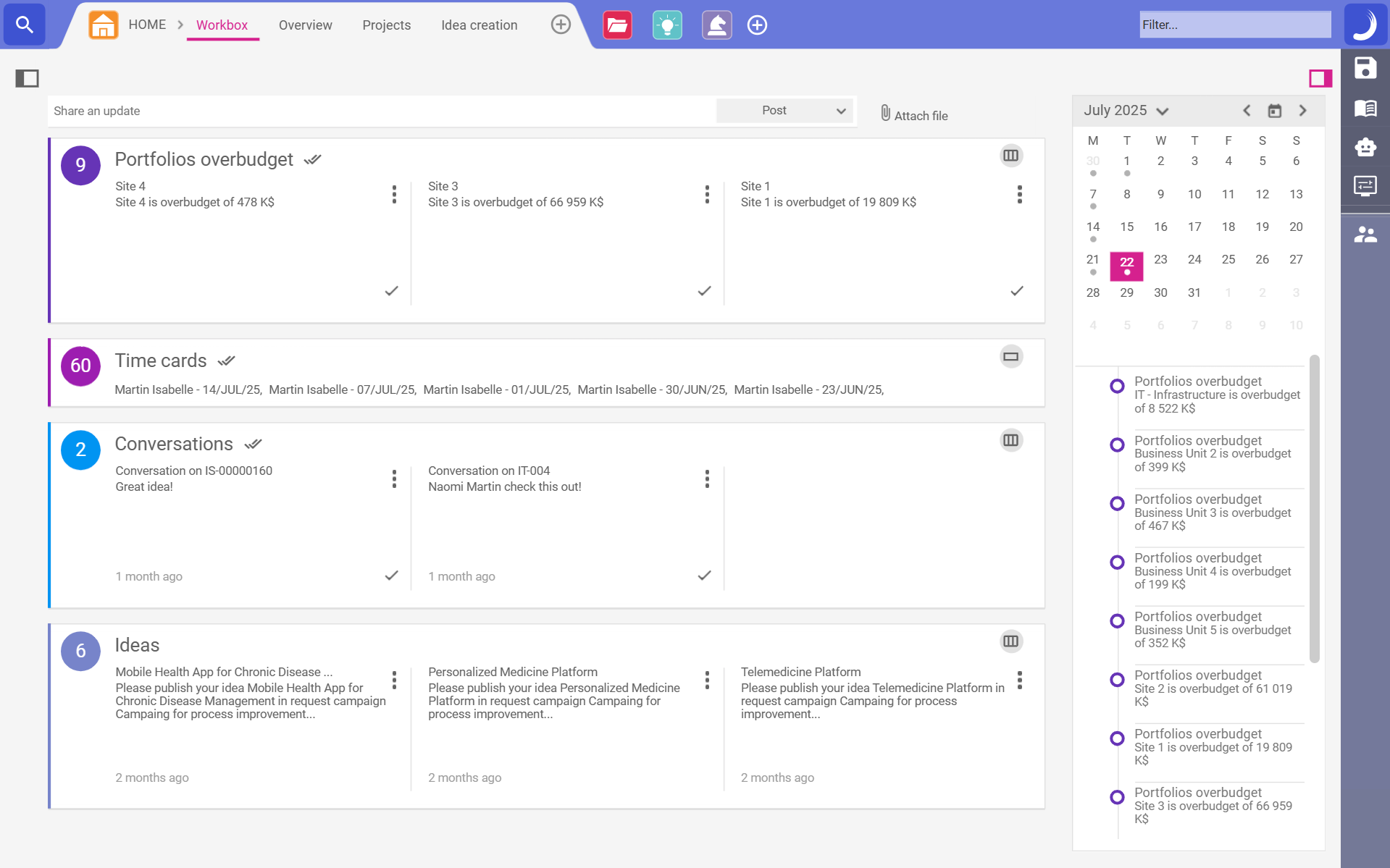Jump to today with calendar icon

coord(1275,111)
